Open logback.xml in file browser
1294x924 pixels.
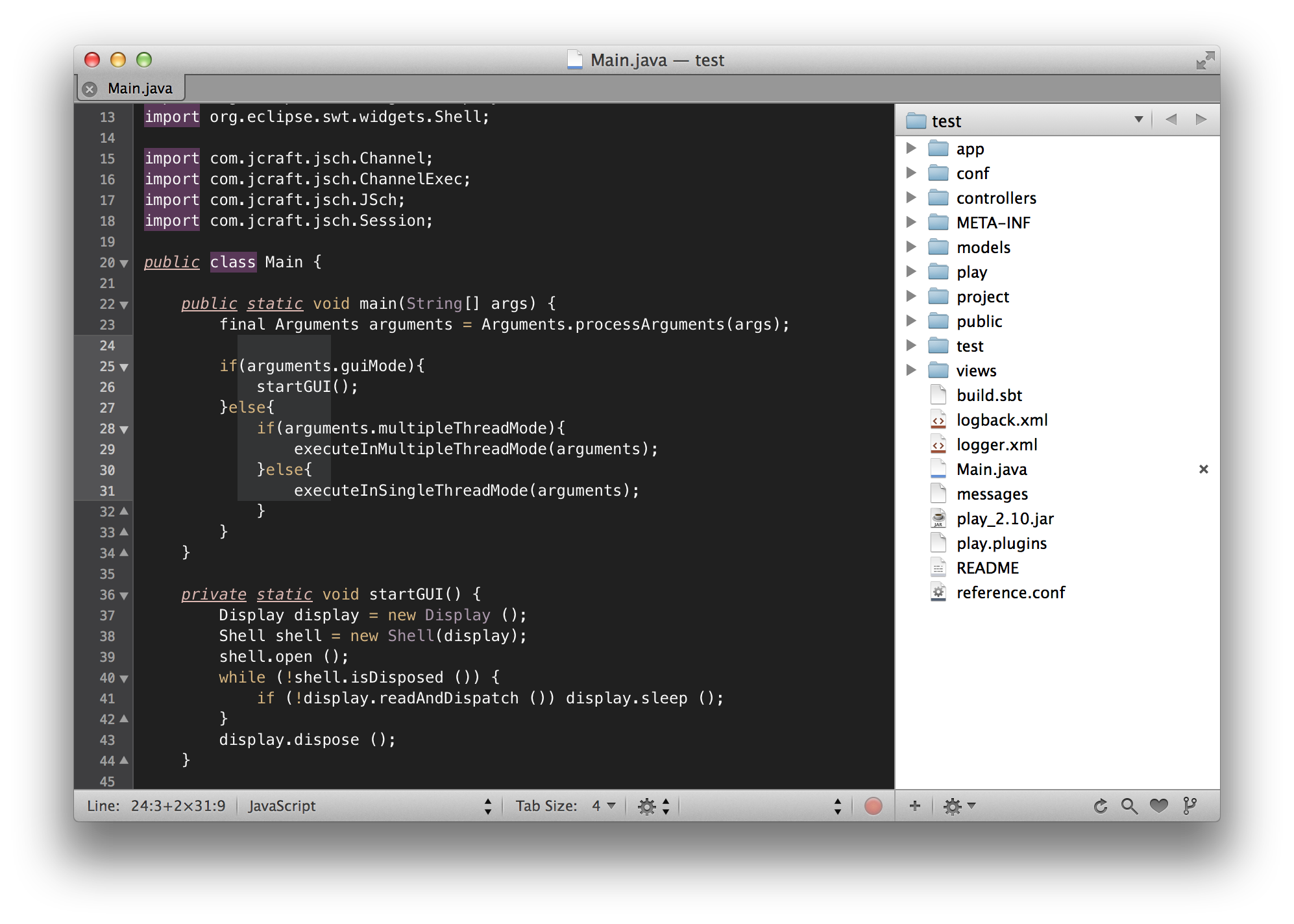[x=1001, y=420]
